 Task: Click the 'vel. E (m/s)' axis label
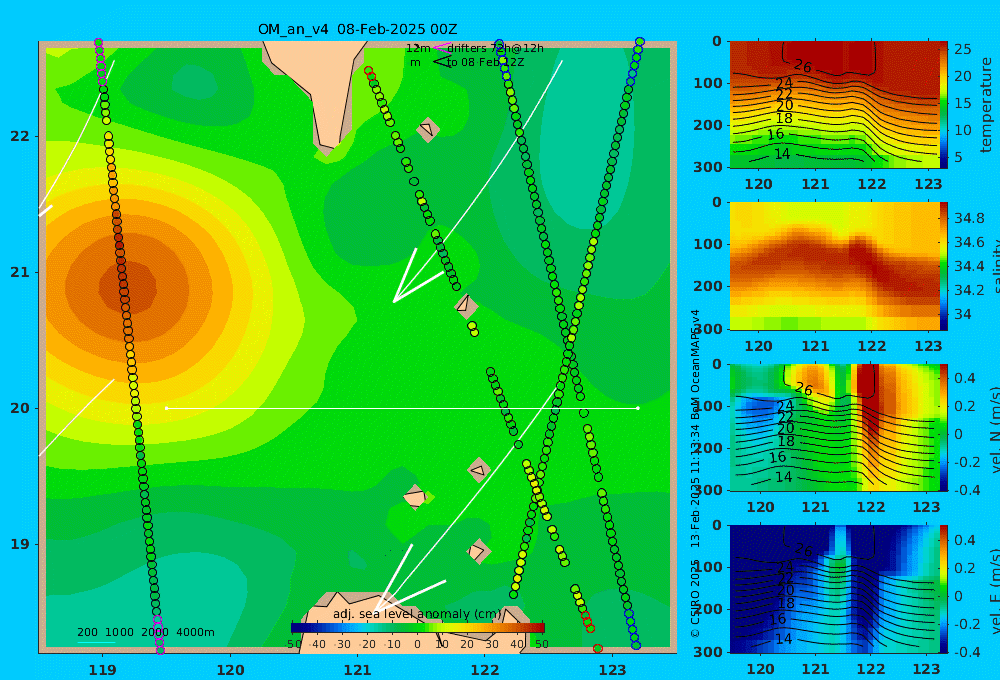[994, 591]
